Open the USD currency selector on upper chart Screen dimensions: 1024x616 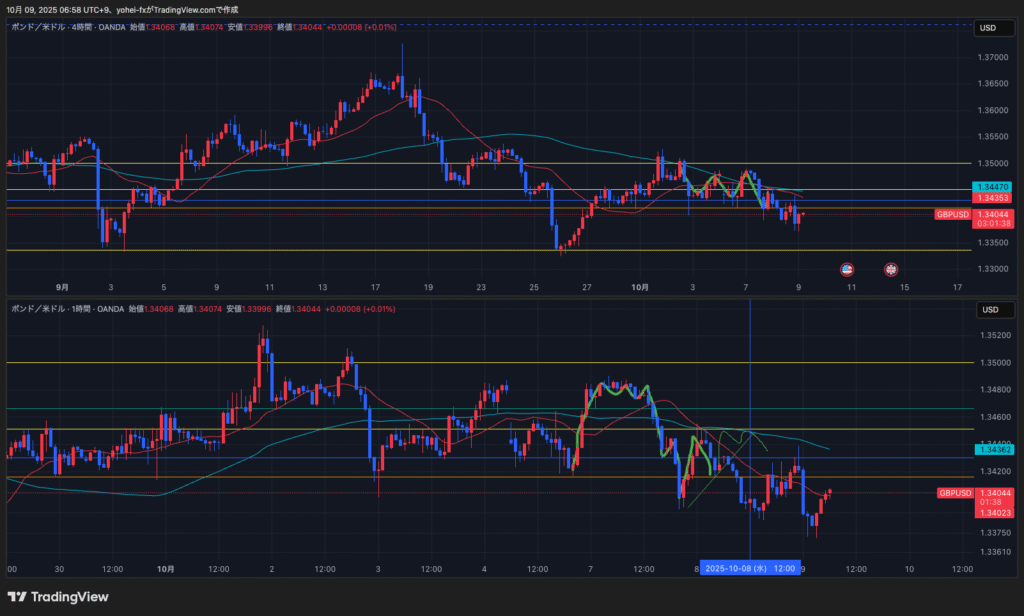[x=988, y=28]
